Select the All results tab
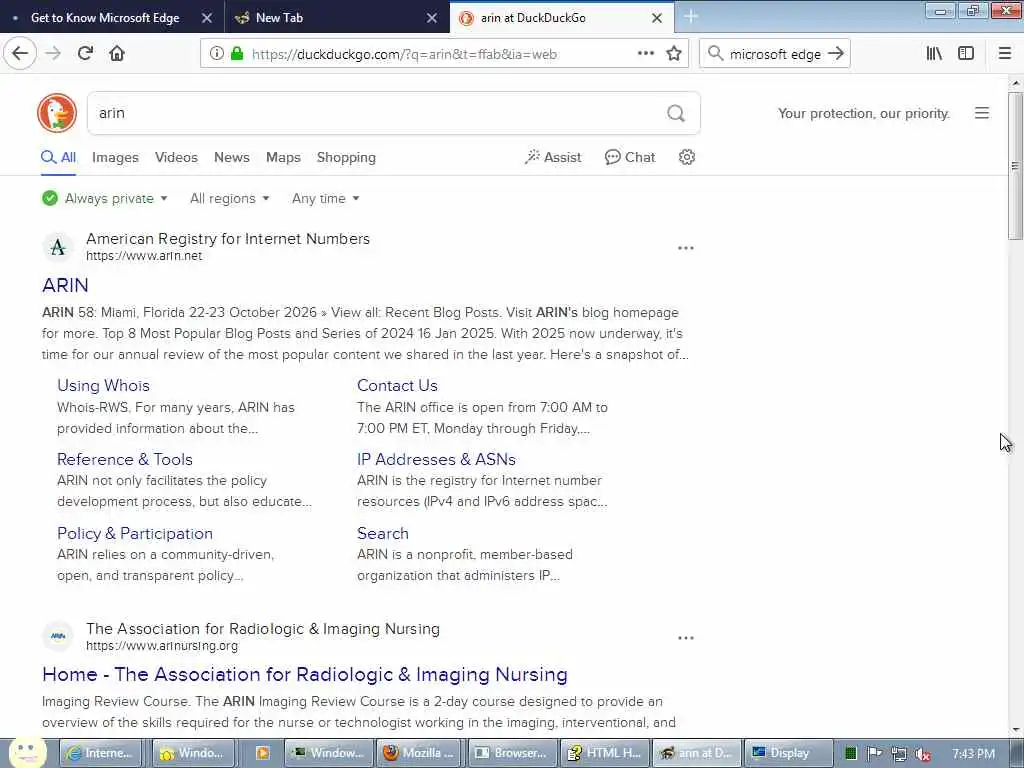This screenshot has width=1024, height=768. pyautogui.click(x=58, y=157)
